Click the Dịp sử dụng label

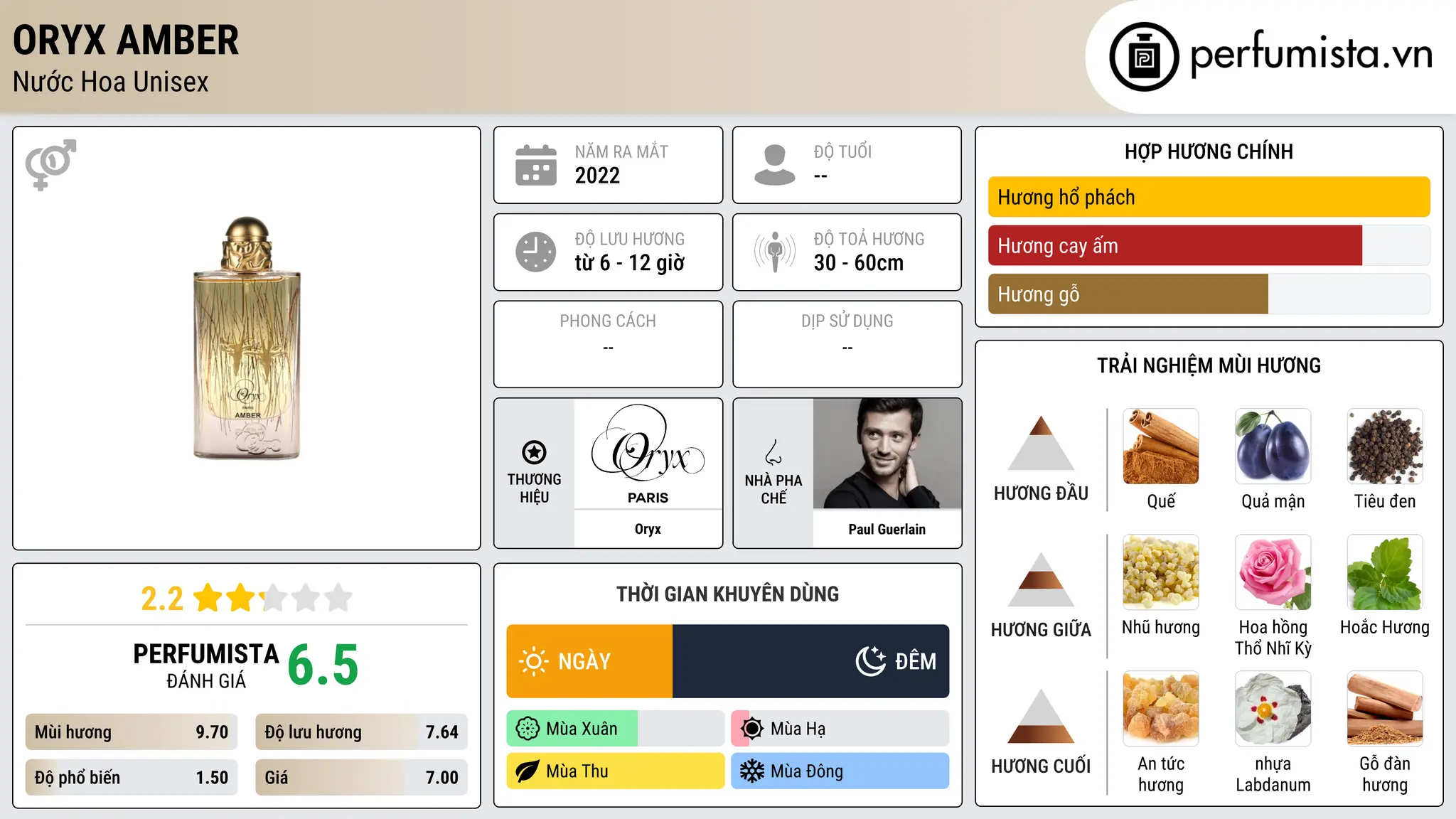(x=847, y=321)
